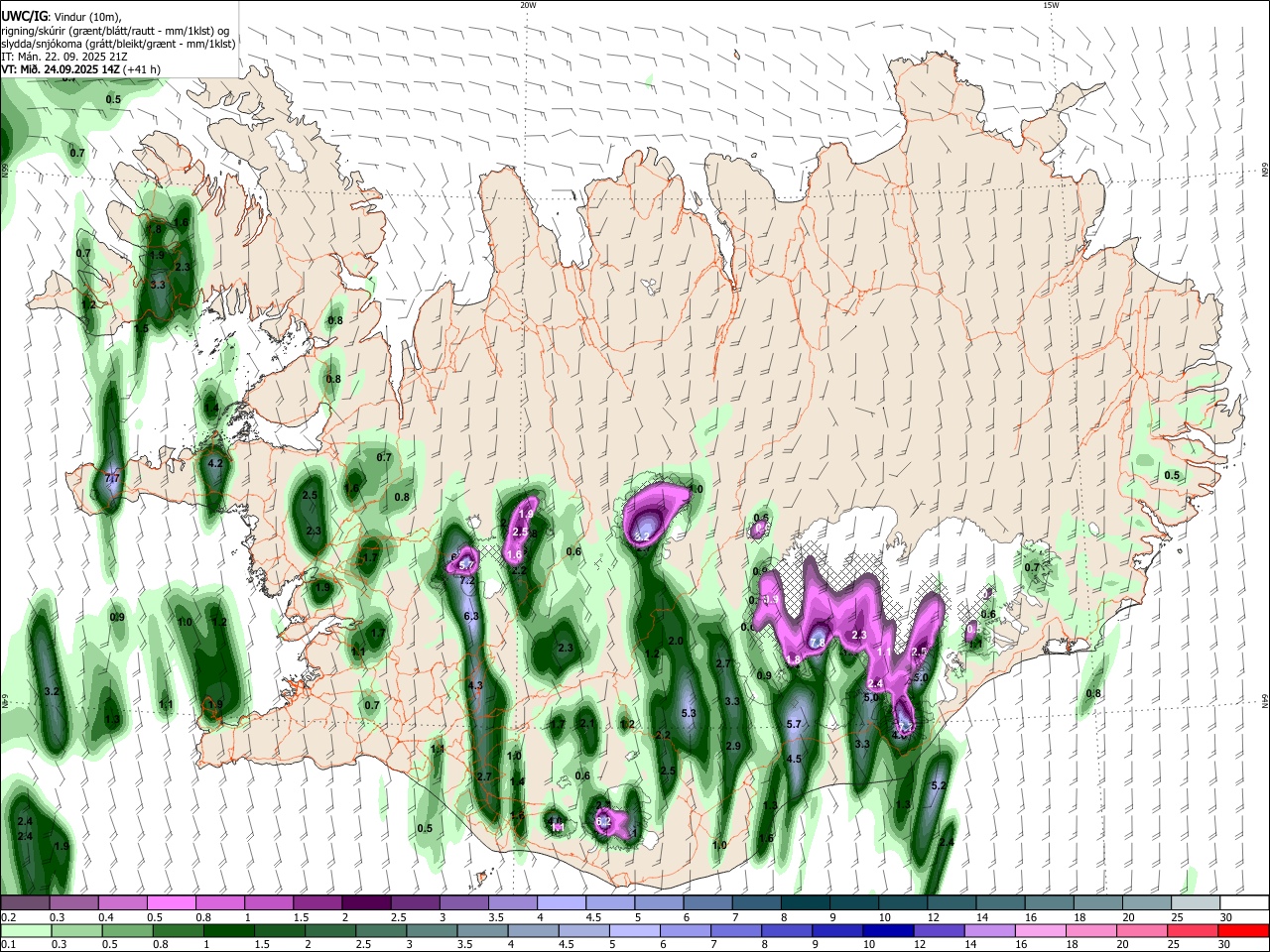Click the dark teal snow swatch at 8
The image size is (1270, 952).
tap(805, 902)
